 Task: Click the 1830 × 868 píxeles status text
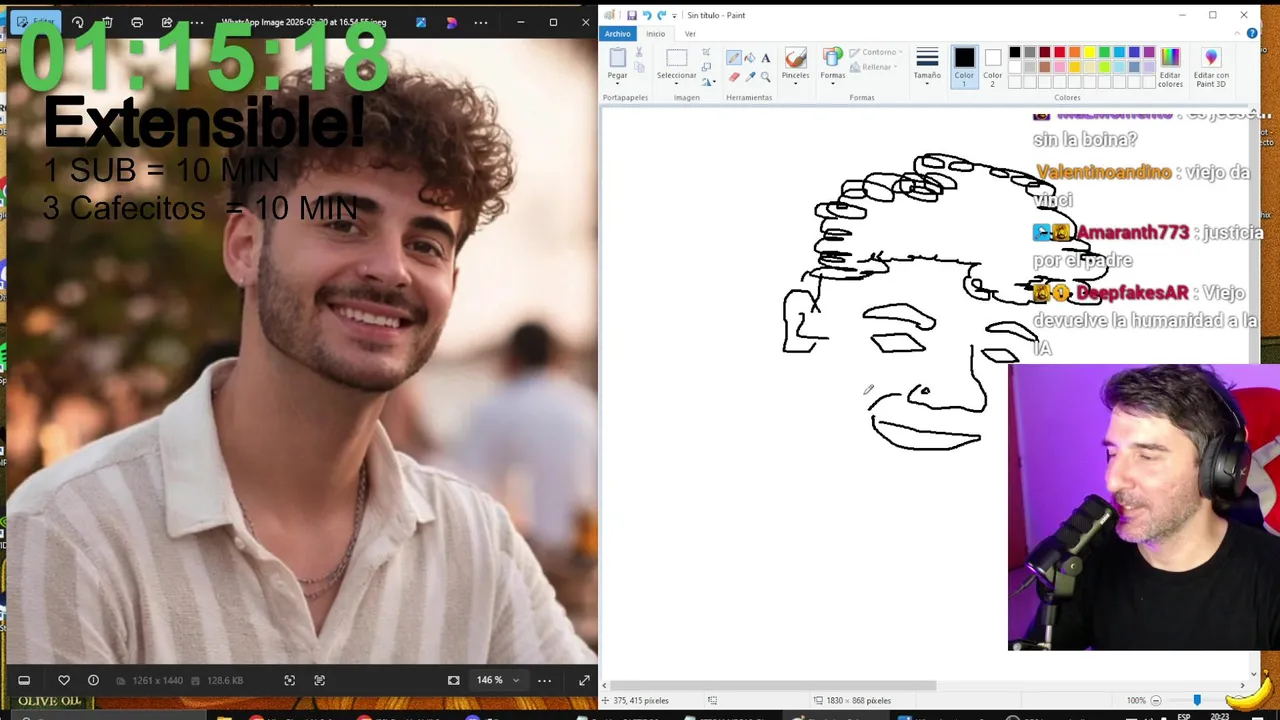coord(858,700)
